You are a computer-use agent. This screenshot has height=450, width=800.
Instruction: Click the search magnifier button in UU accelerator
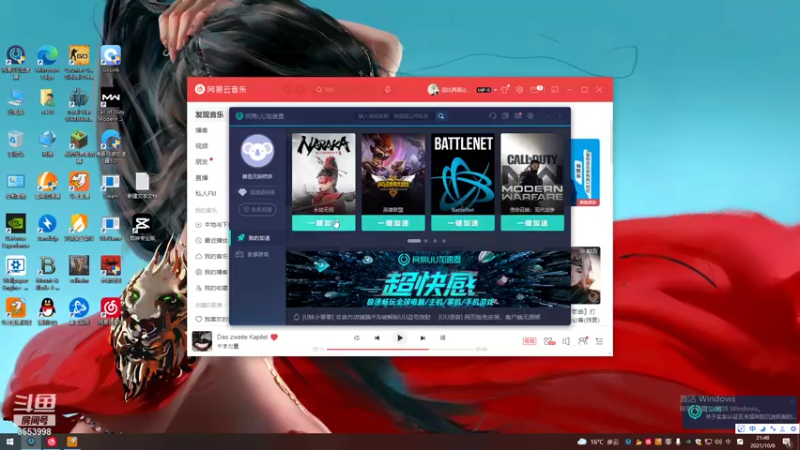tap(441, 116)
